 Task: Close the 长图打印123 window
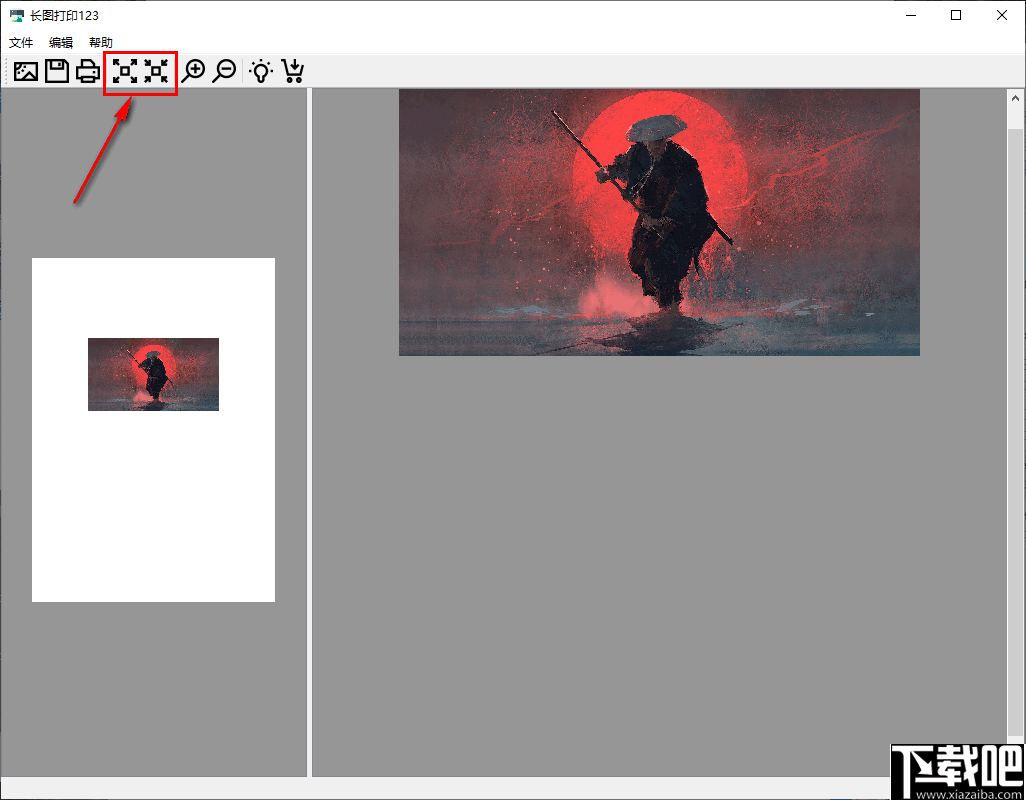pos(1002,15)
